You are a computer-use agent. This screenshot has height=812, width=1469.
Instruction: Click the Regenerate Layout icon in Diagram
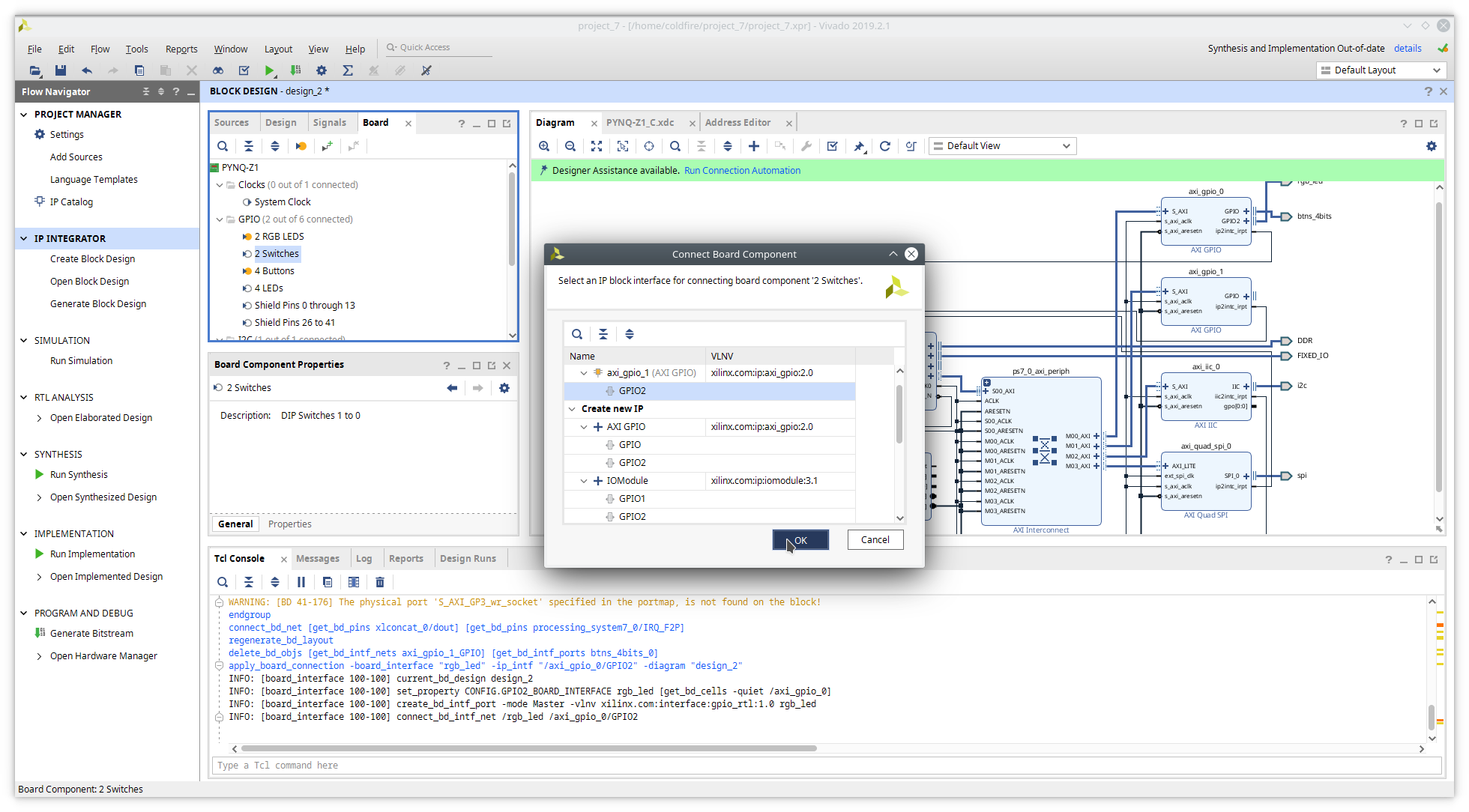885,145
